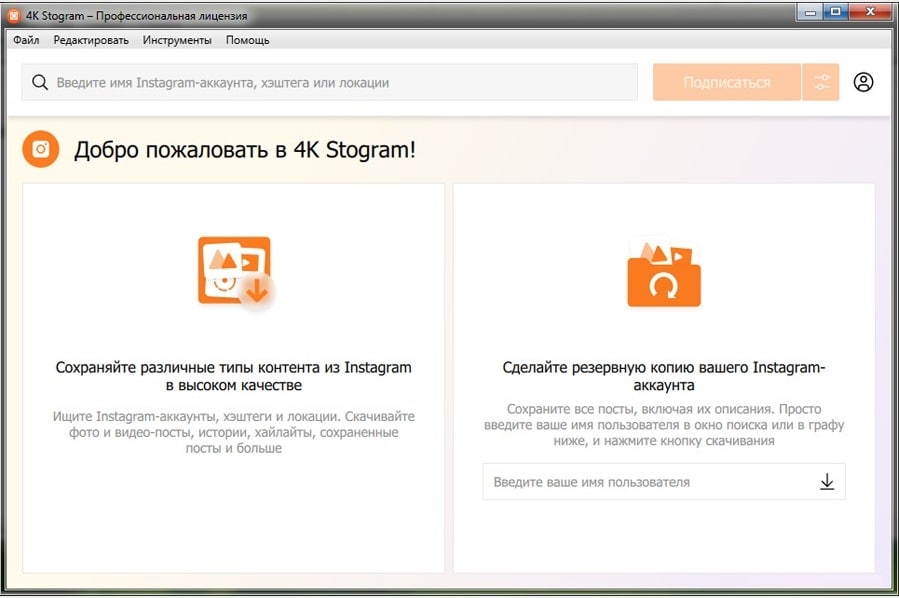This screenshot has width=899, height=598.
Task: Focus the Введите ваше имя пользователя field
Action: pos(664,482)
